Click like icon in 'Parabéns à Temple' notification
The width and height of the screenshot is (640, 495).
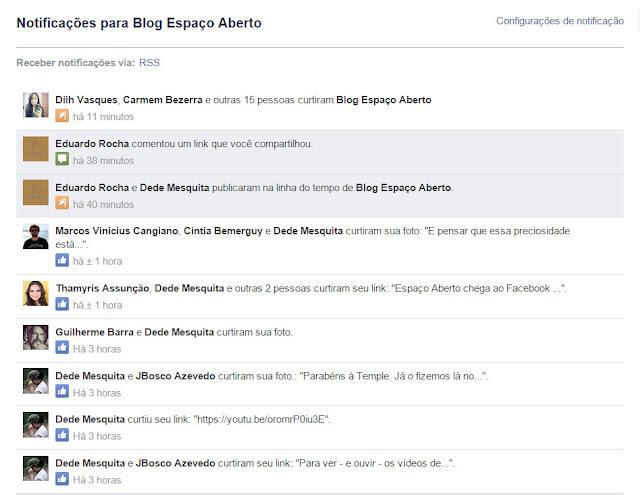point(62,391)
